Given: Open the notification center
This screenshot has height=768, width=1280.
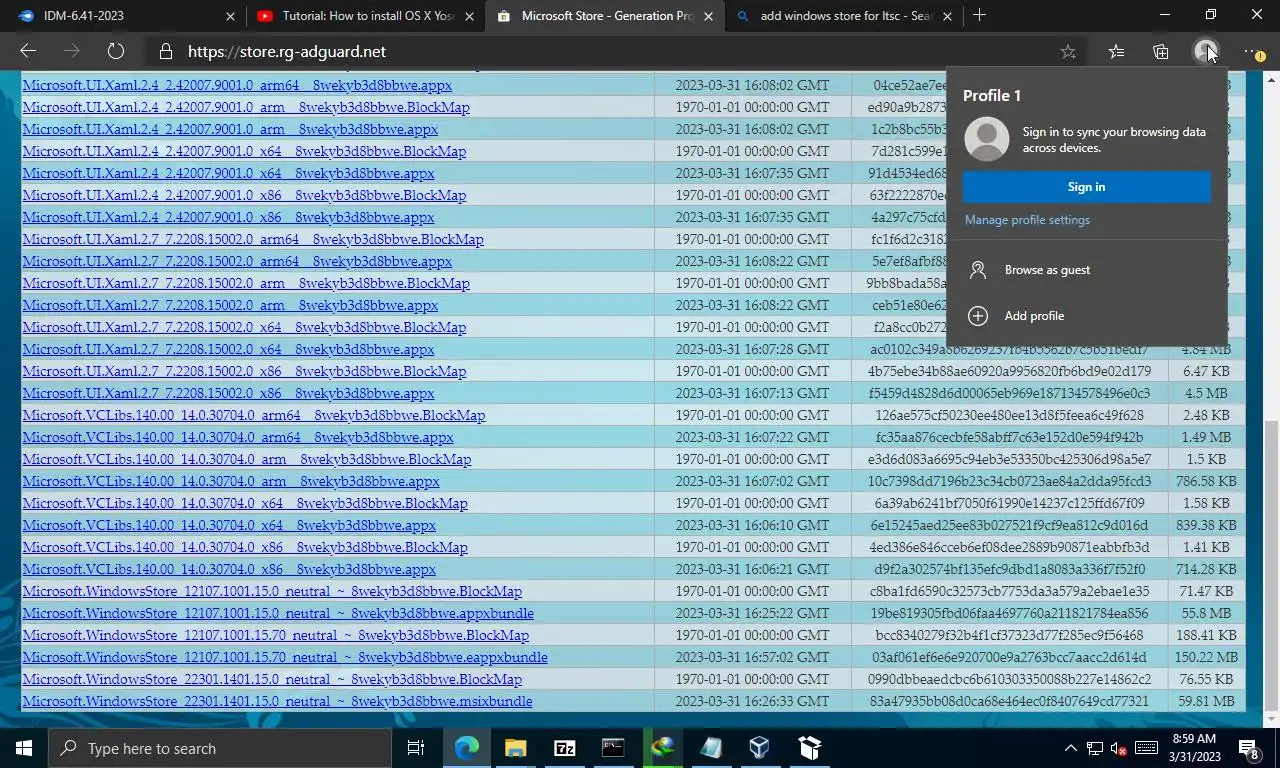Looking at the screenshot, I should 1249,748.
